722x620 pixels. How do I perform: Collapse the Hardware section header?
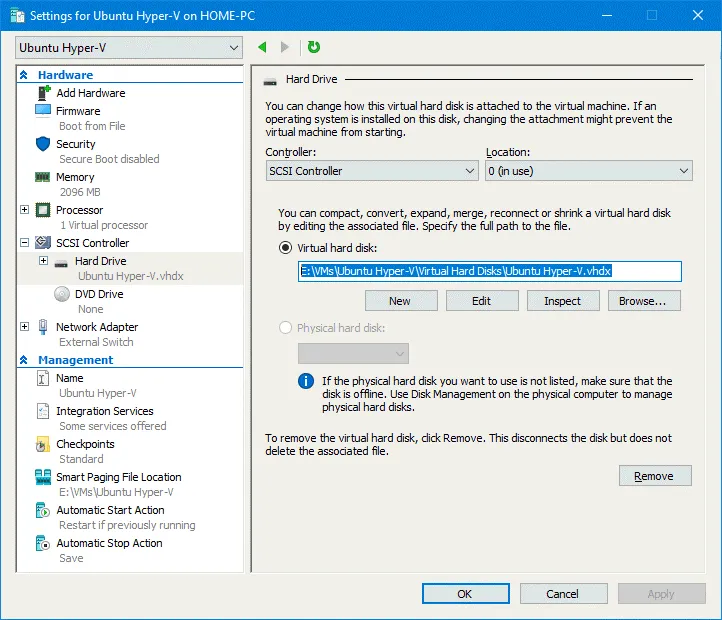pos(25,75)
